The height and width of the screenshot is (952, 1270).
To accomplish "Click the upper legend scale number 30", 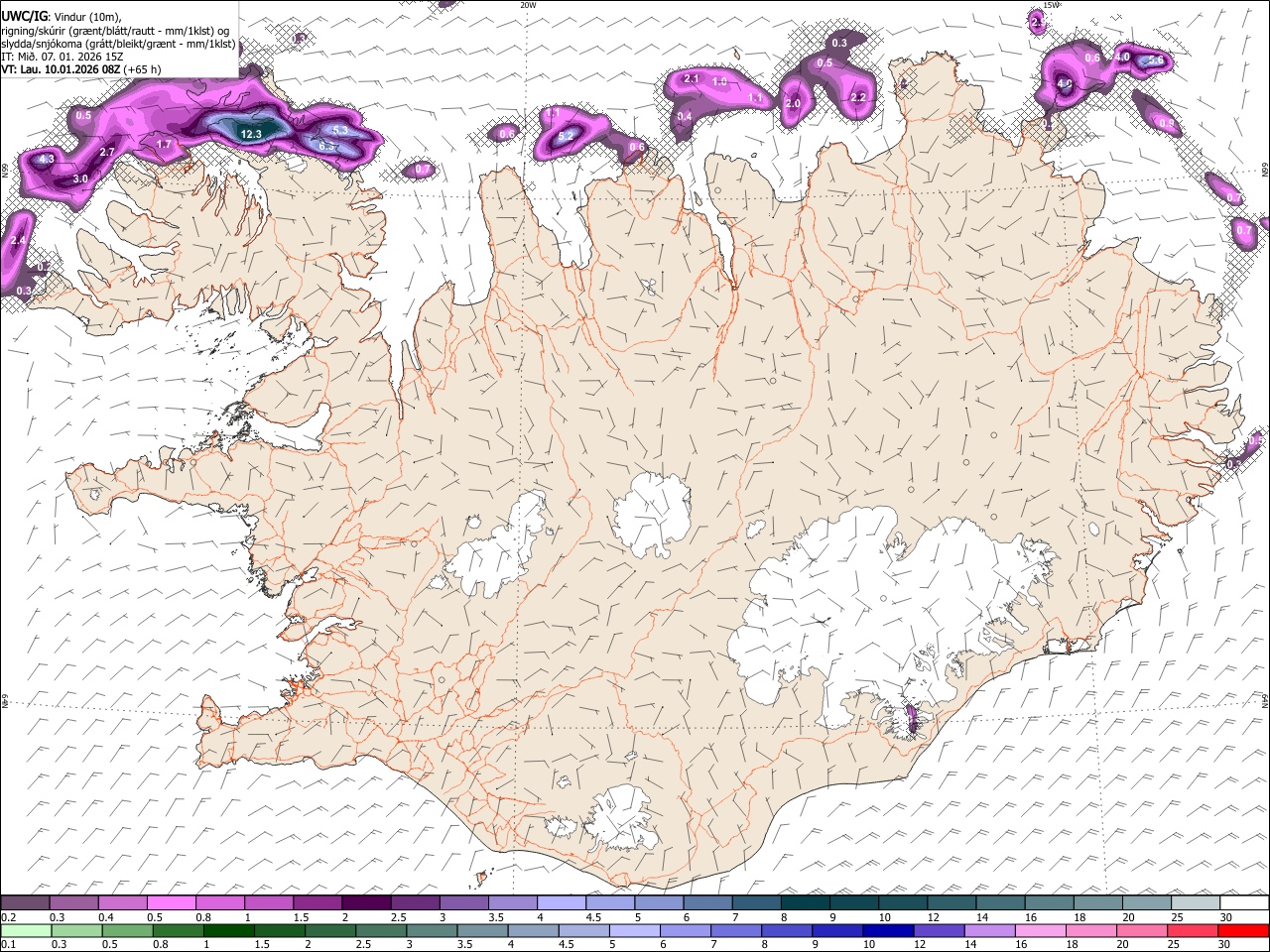I will click(x=1226, y=917).
